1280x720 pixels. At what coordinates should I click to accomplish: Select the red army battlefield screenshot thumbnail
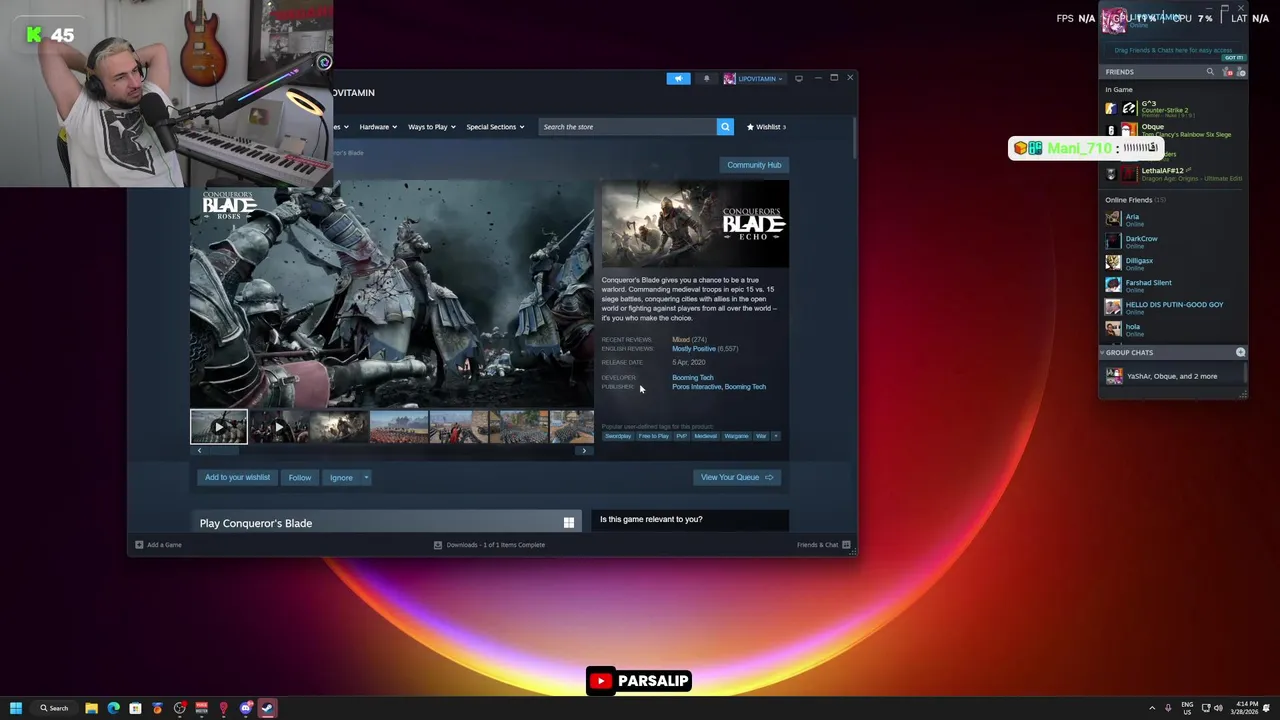399,427
